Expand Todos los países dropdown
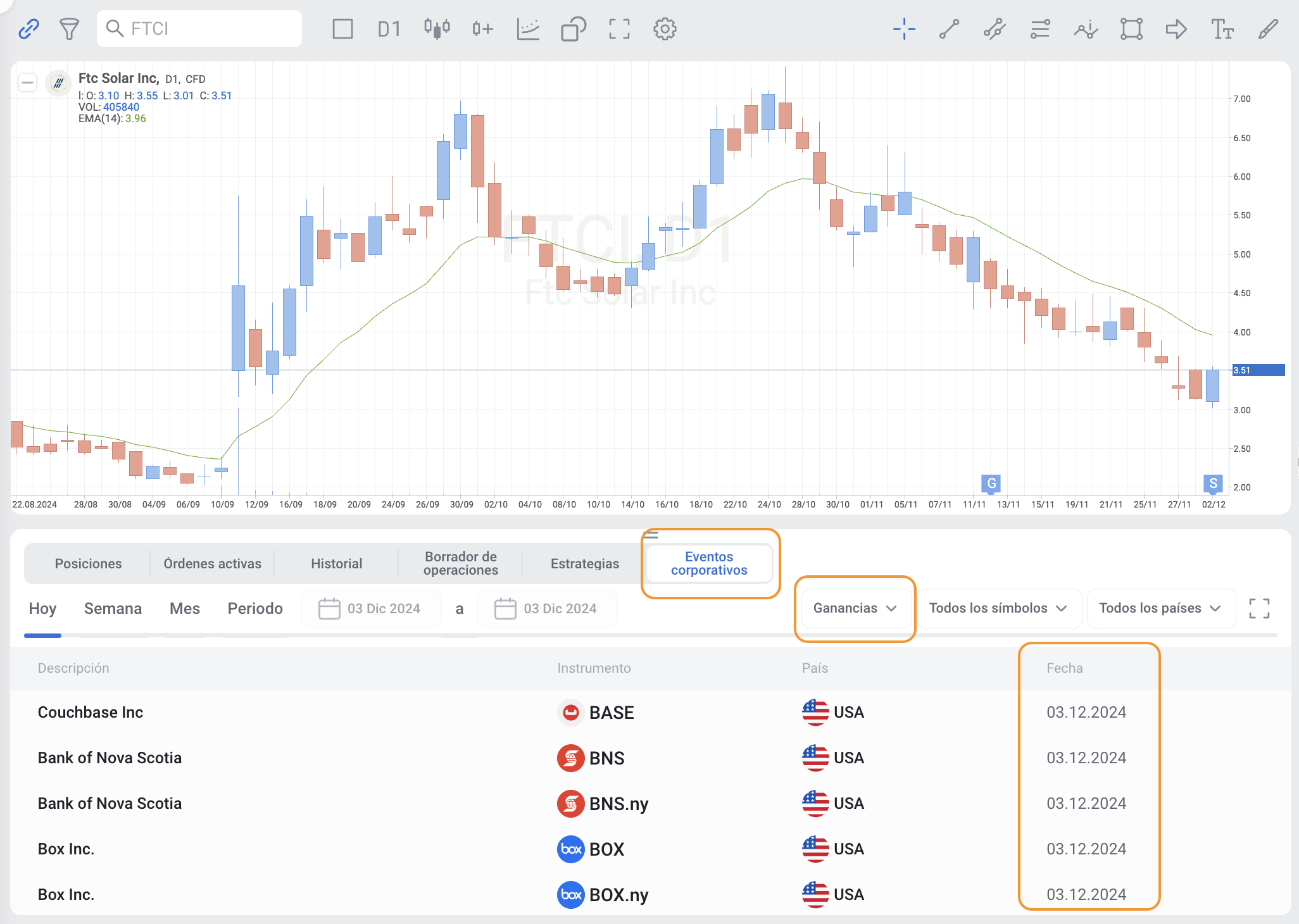 point(1160,608)
